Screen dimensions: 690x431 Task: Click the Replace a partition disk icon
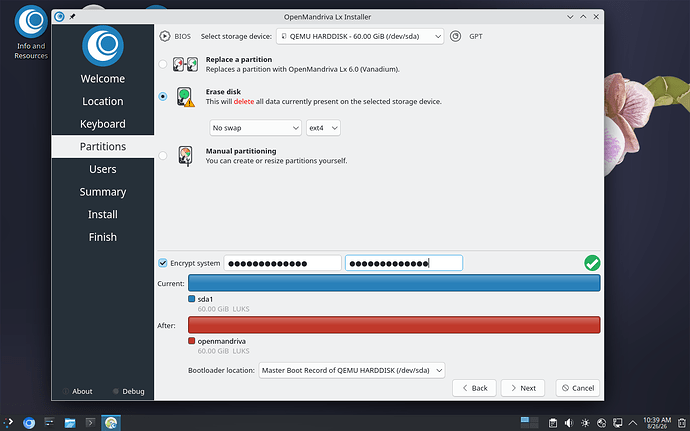(185, 64)
